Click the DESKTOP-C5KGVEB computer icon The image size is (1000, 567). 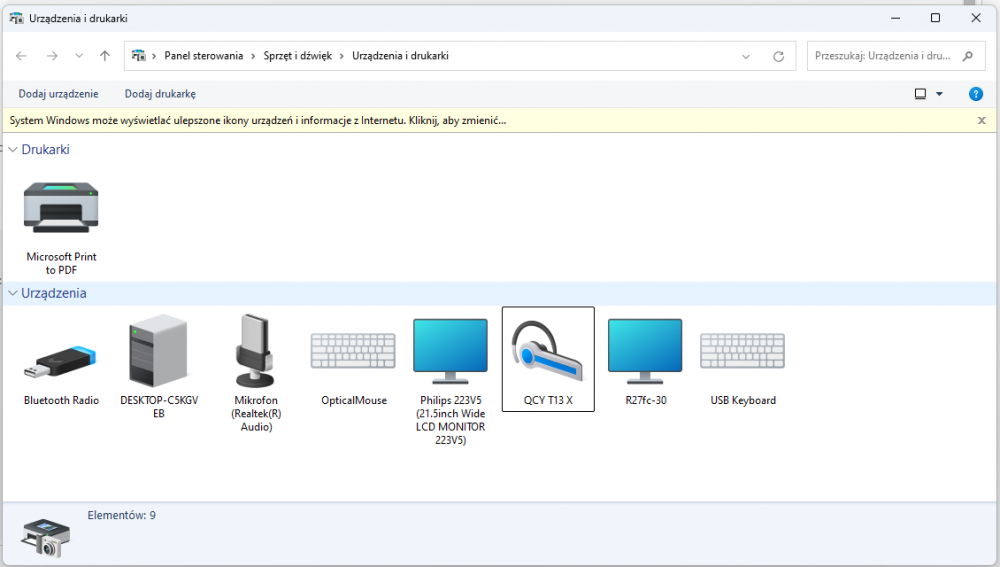click(x=158, y=351)
